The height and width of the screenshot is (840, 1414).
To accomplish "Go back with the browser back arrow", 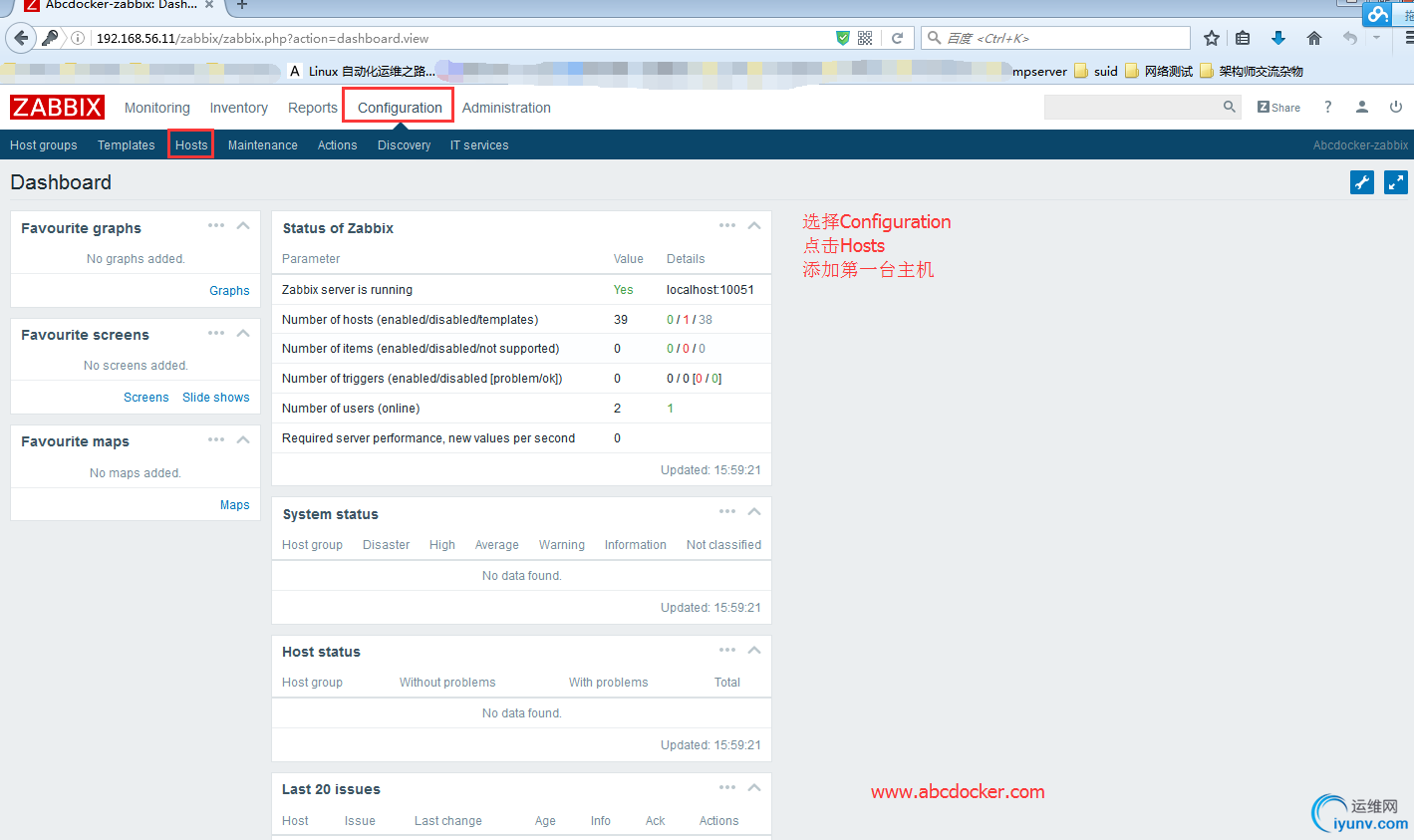I will 21,38.
